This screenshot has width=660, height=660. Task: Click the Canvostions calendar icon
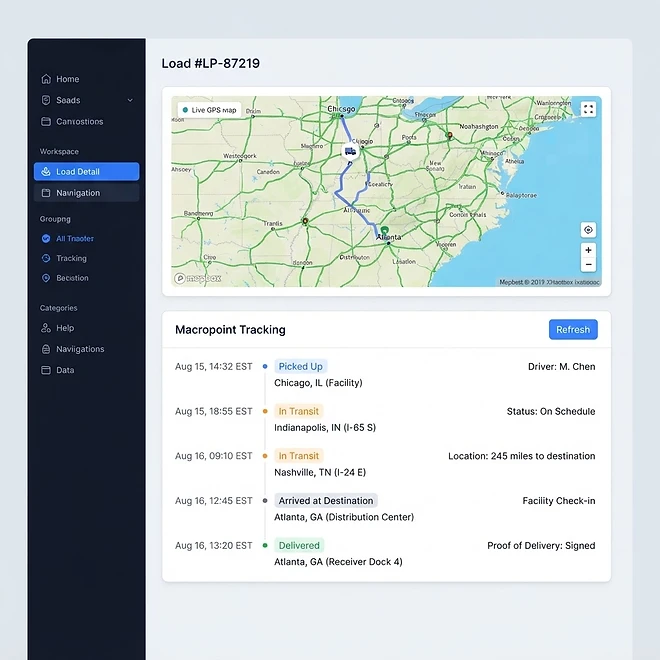(46, 122)
